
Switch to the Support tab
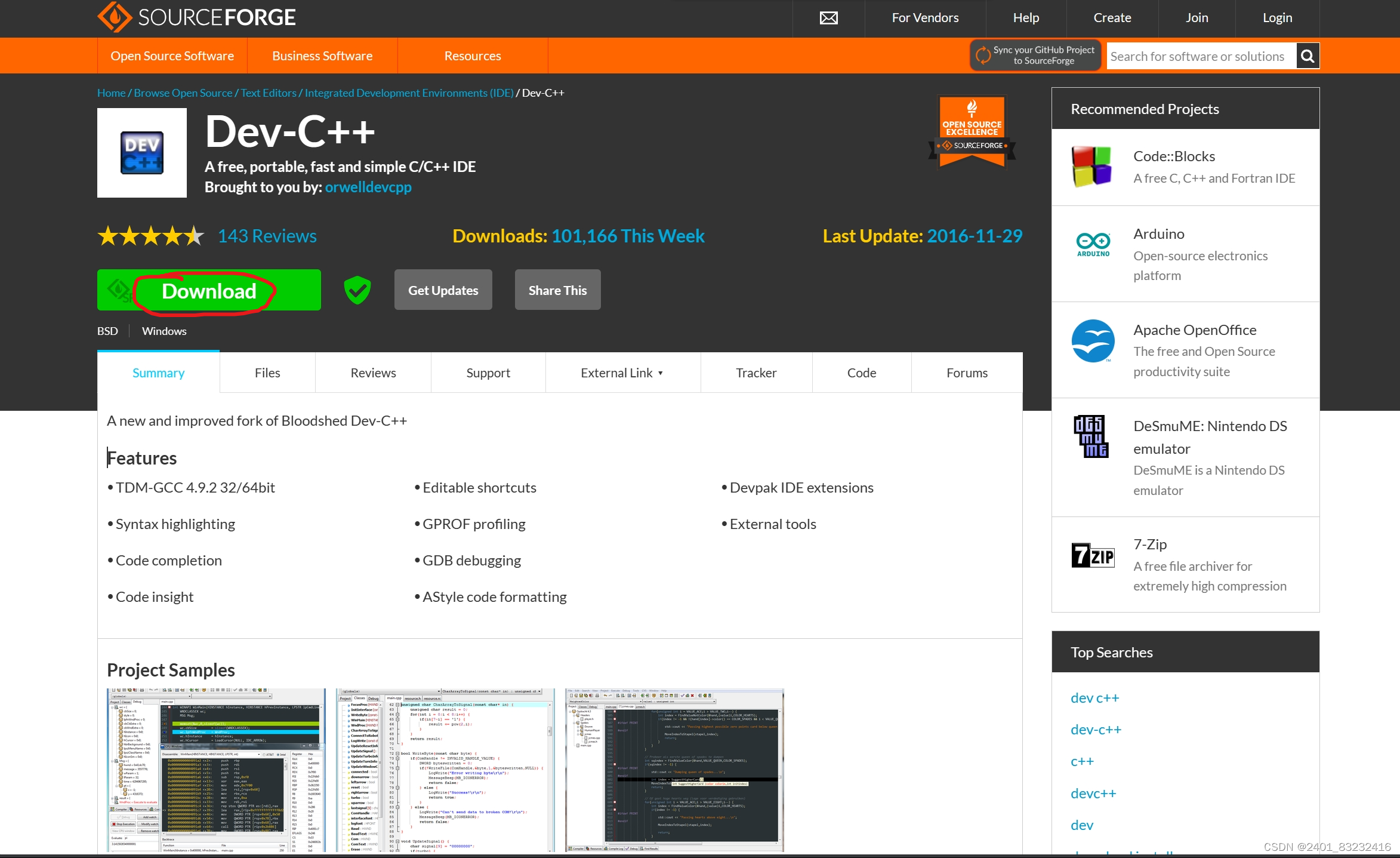(488, 373)
